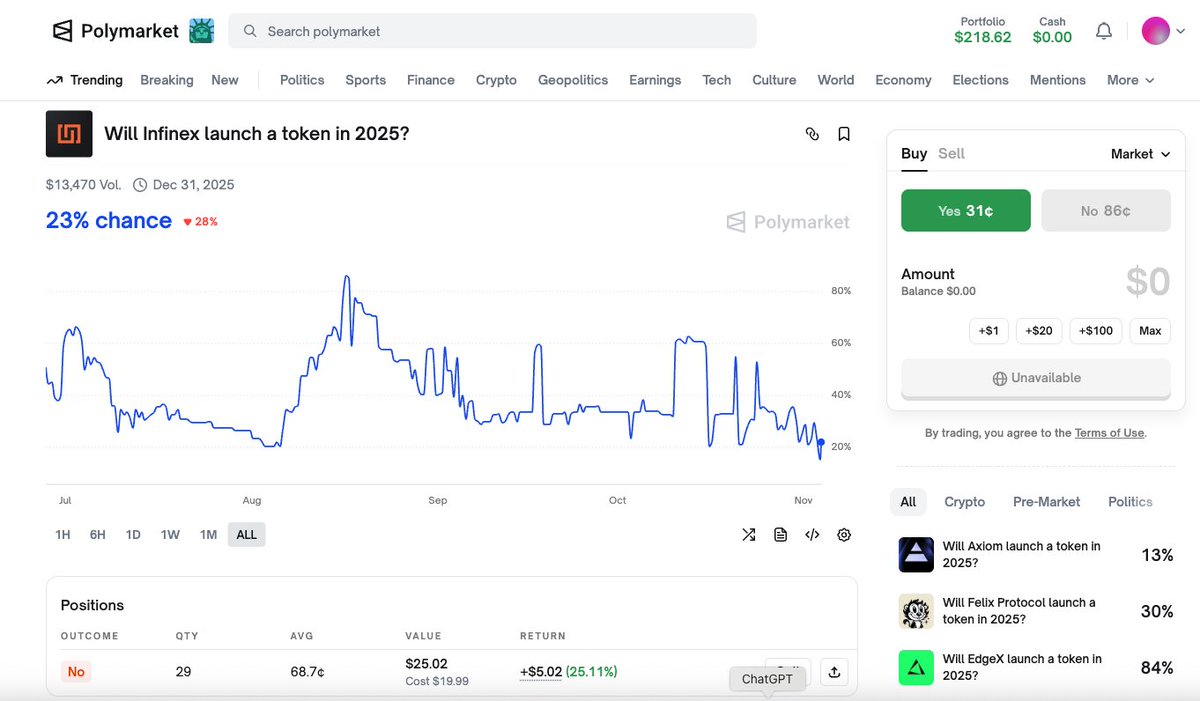
Task: Open the notifications bell
Action: (1104, 31)
